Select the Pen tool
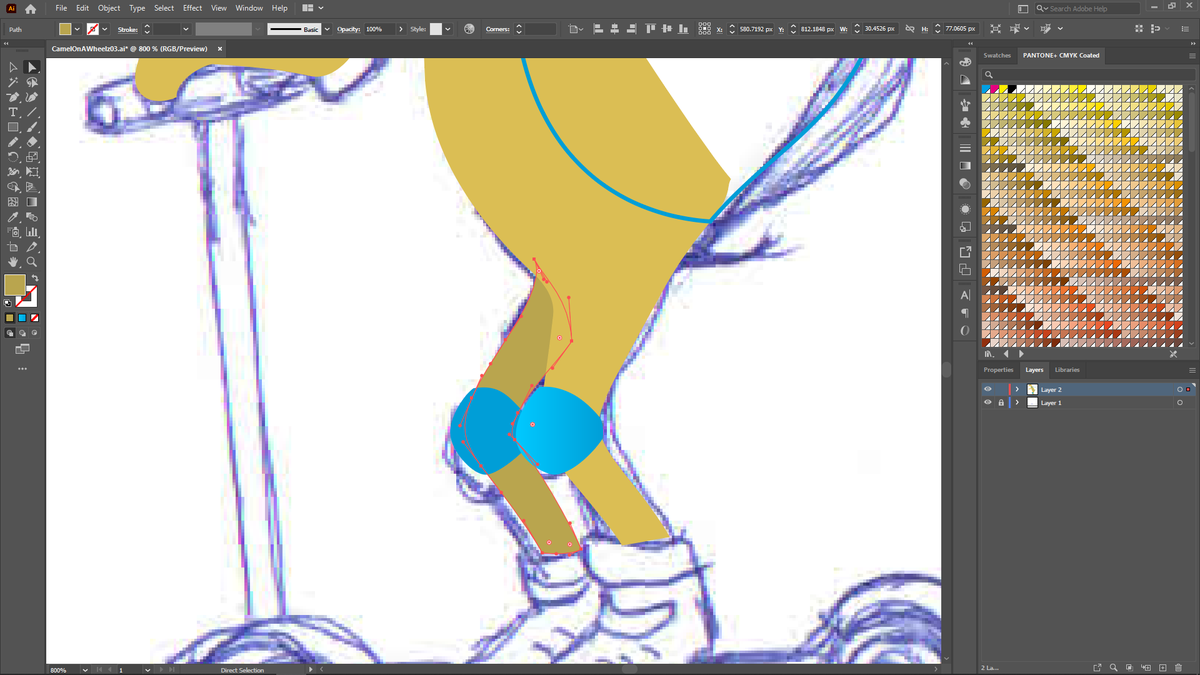This screenshot has height=675, width=1200. pyautogui.click(x=13, y=97)
